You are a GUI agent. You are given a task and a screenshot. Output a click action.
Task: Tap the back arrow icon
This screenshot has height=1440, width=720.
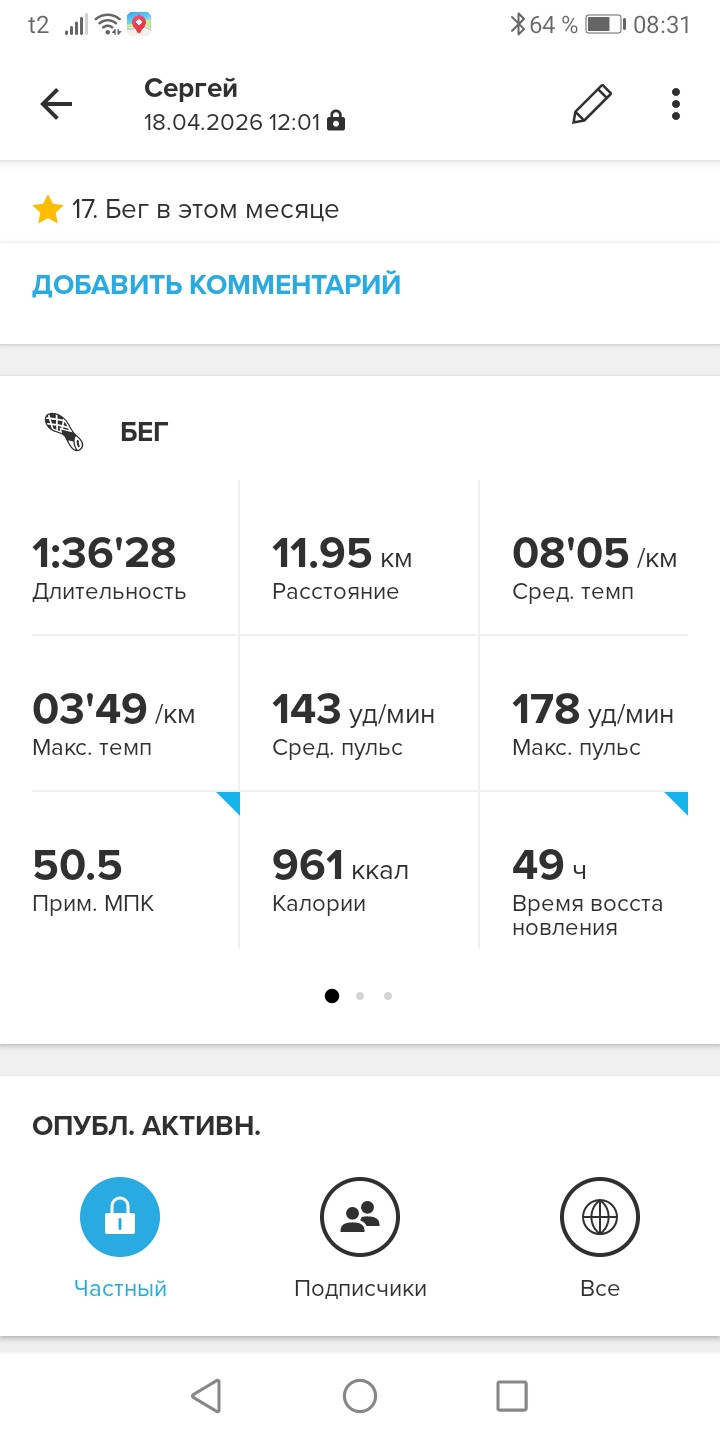click(56, 104)
